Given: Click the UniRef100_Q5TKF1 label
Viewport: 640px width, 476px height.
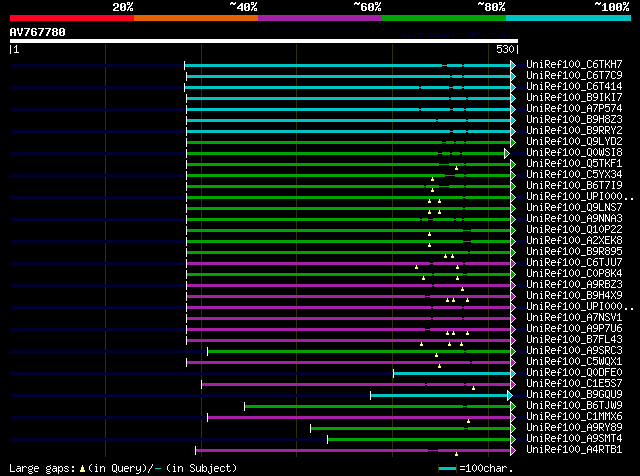Looking at the screenshot, I should 574,164.
